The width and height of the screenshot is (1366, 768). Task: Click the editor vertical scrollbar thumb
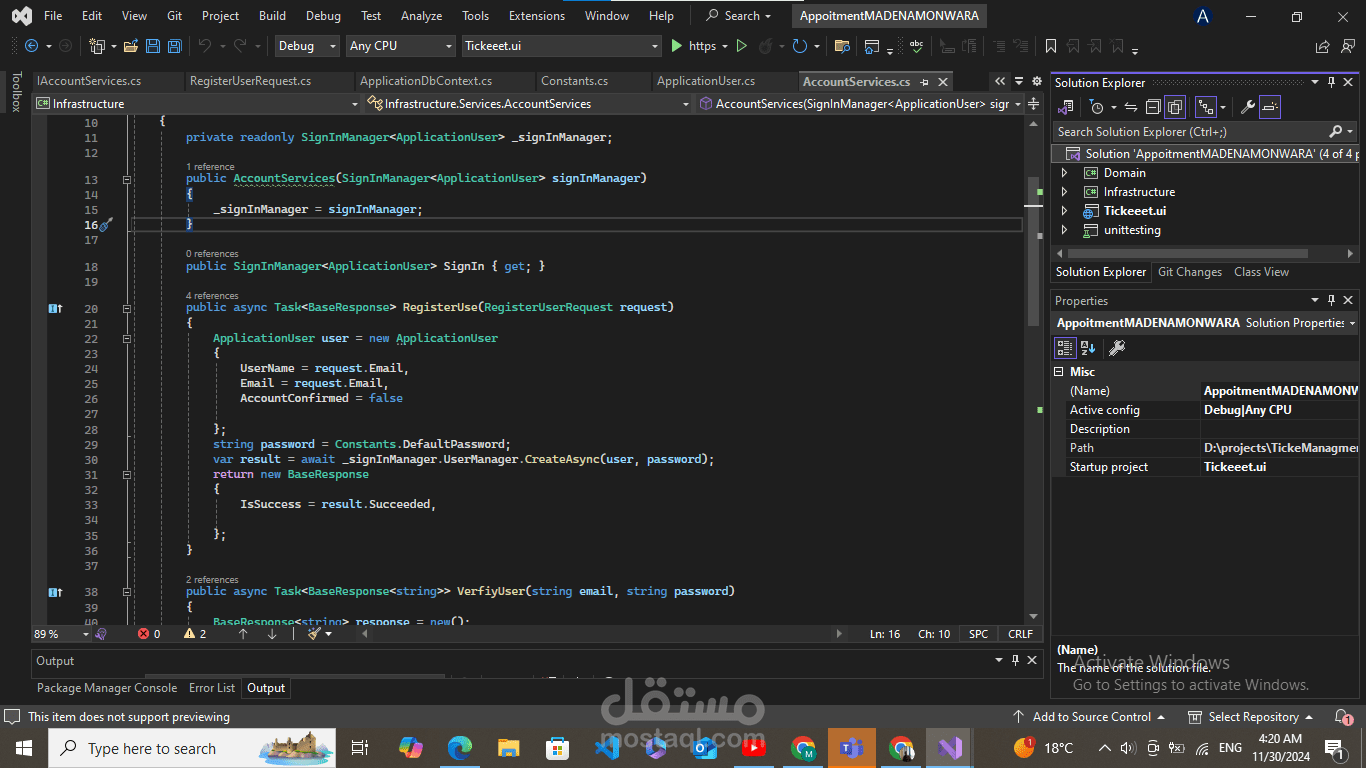1034,250
